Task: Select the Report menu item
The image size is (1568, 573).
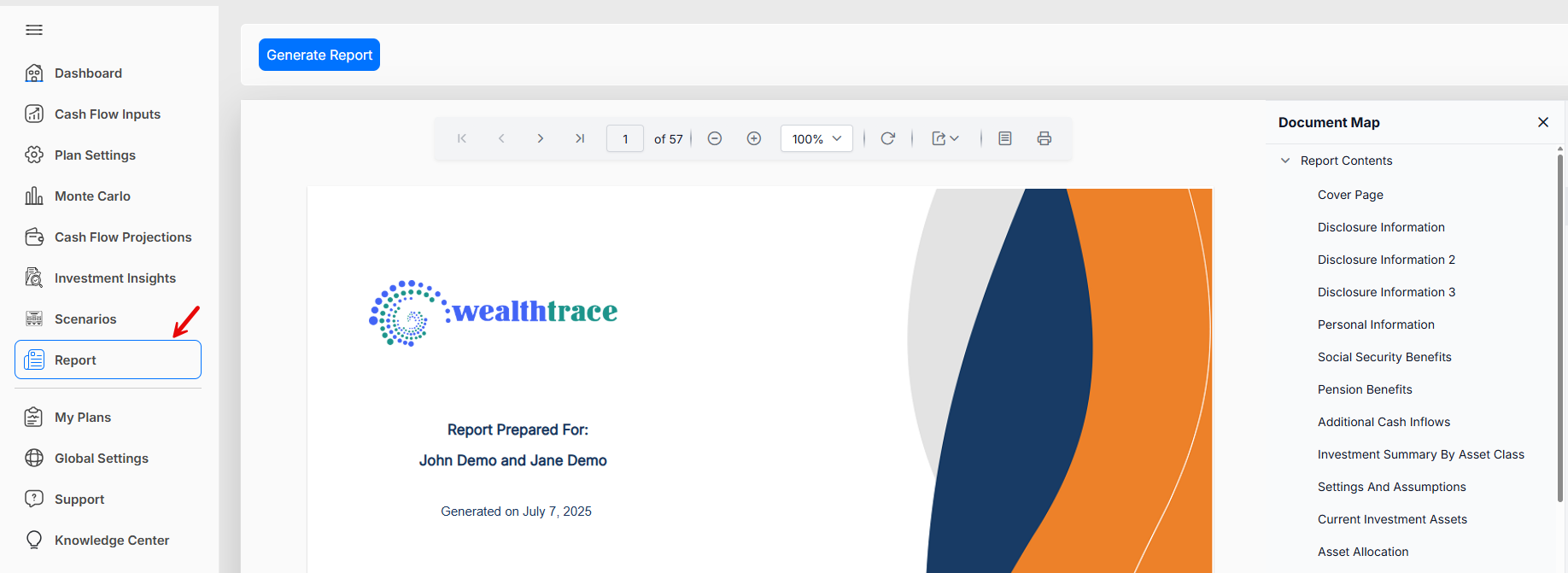Action: (108, 360)
